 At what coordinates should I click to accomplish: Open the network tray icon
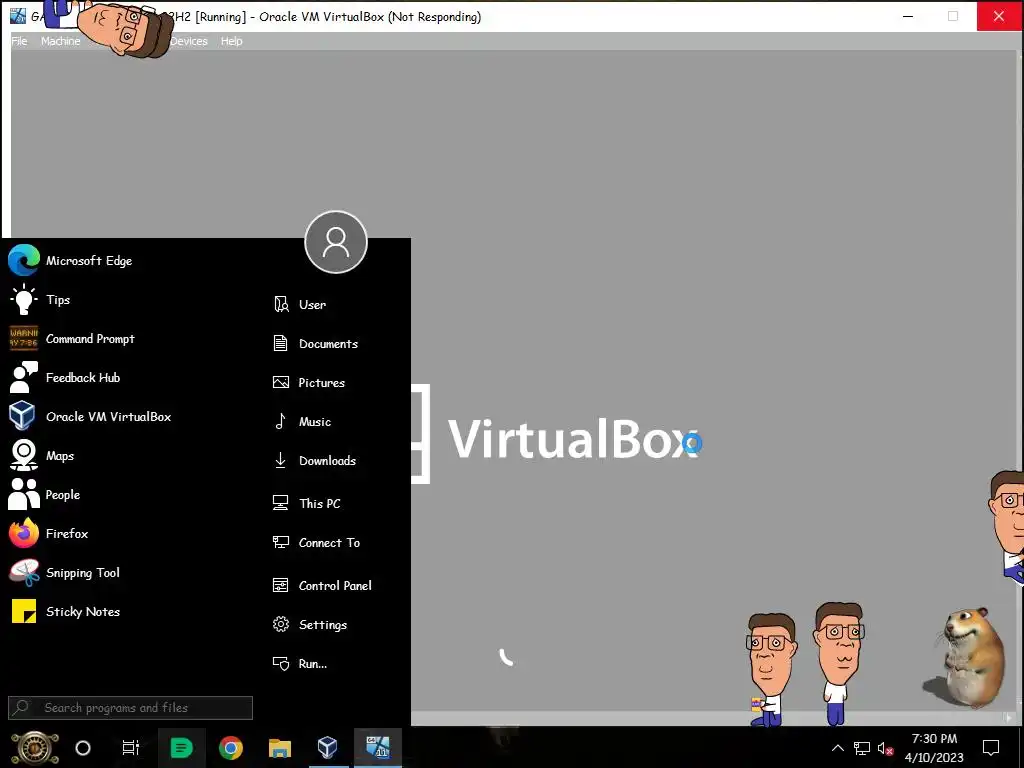click(x=862, y=748)
